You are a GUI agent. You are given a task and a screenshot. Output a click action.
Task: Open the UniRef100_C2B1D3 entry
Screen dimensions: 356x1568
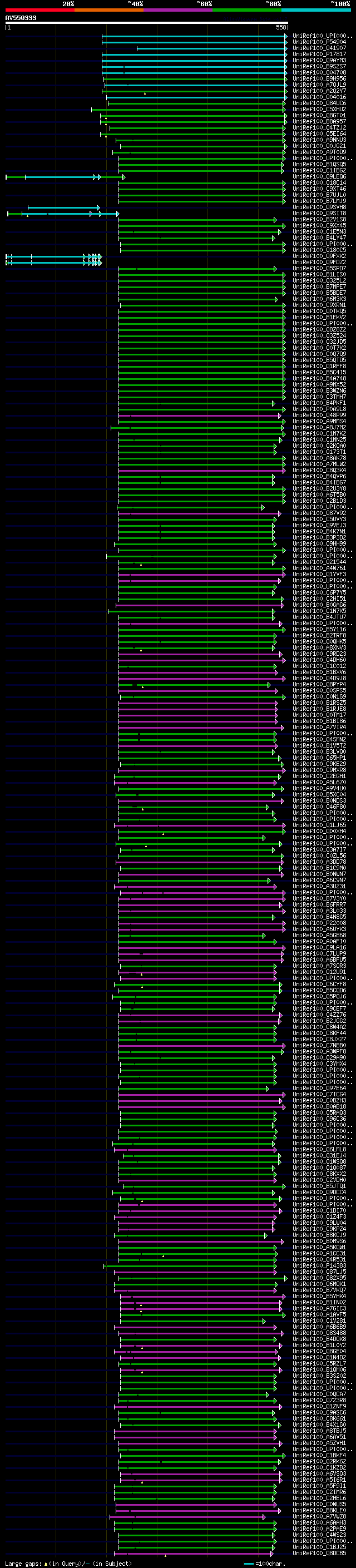click(x=319, y=501)
